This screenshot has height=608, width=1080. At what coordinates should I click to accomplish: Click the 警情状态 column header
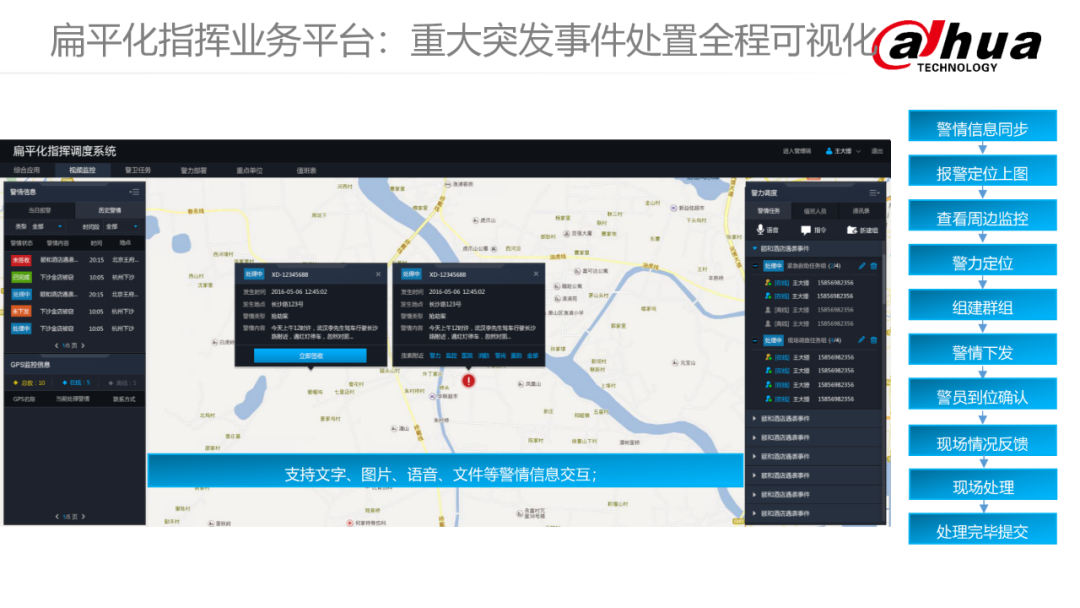(21, 243)
